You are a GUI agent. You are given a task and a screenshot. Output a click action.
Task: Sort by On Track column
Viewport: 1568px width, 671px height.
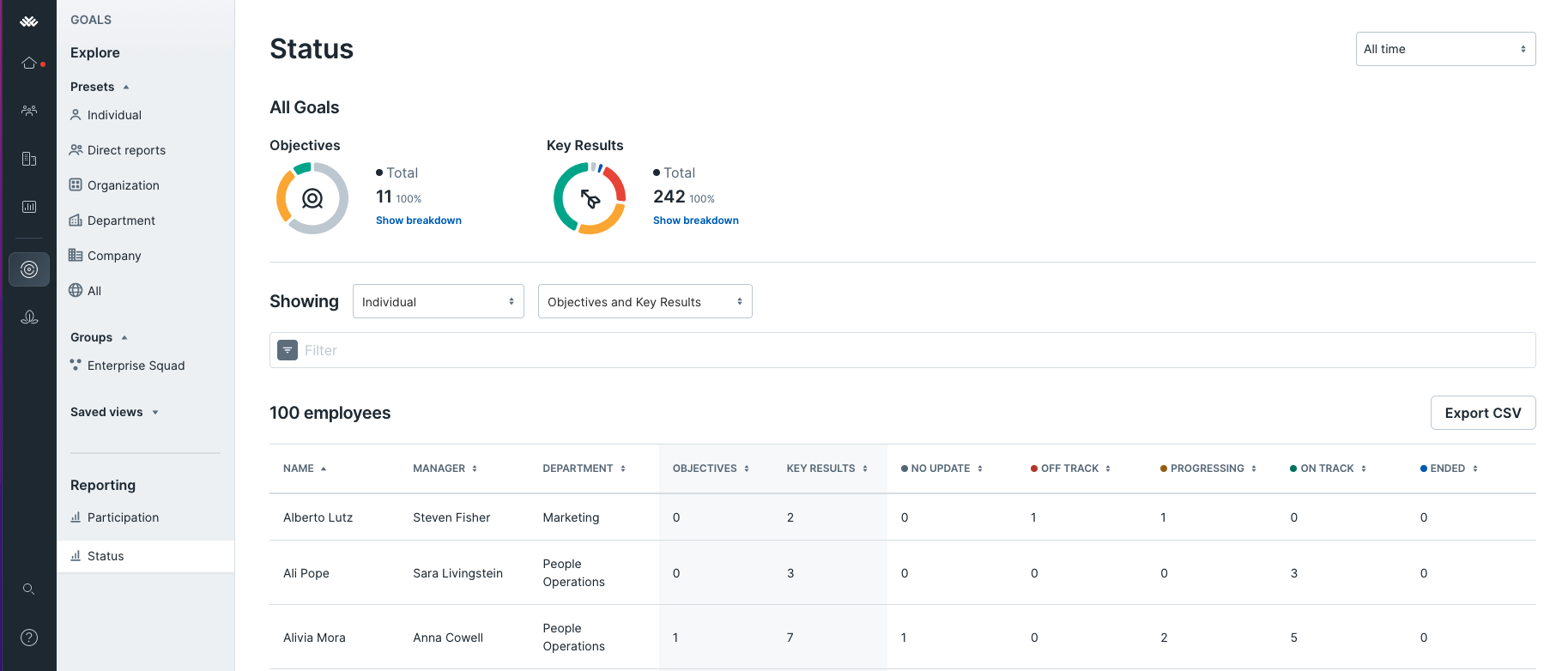[x=1329, y=468]
